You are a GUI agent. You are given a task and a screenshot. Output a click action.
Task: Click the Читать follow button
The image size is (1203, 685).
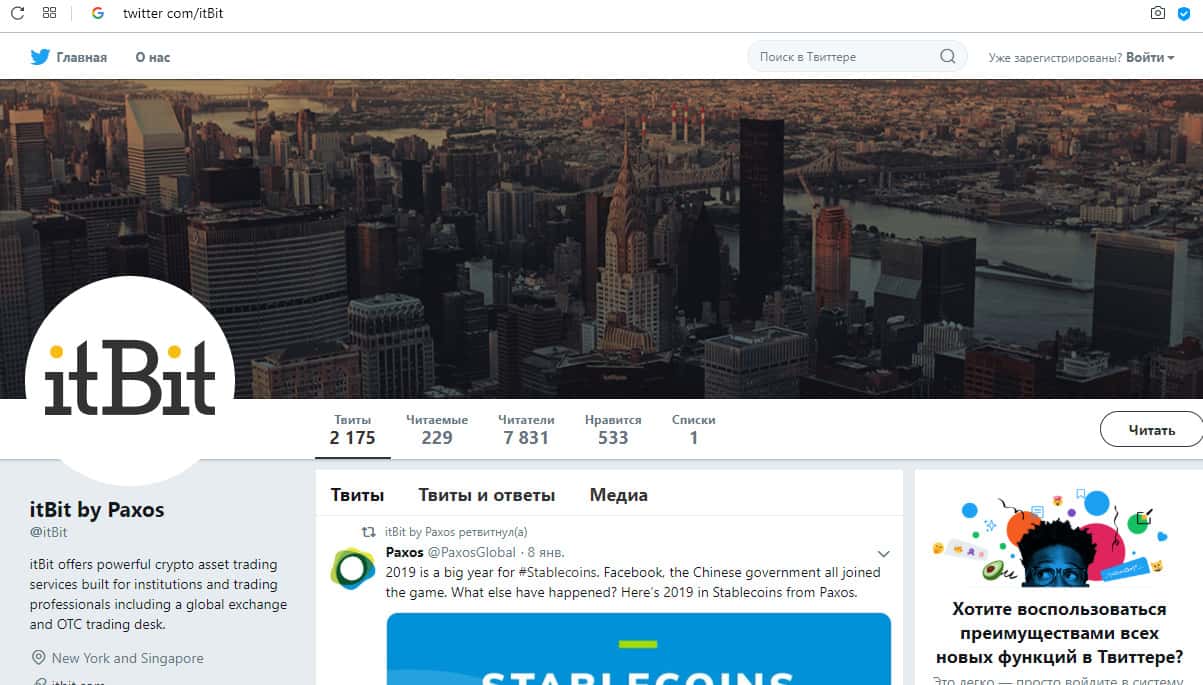pos(1151,430)
